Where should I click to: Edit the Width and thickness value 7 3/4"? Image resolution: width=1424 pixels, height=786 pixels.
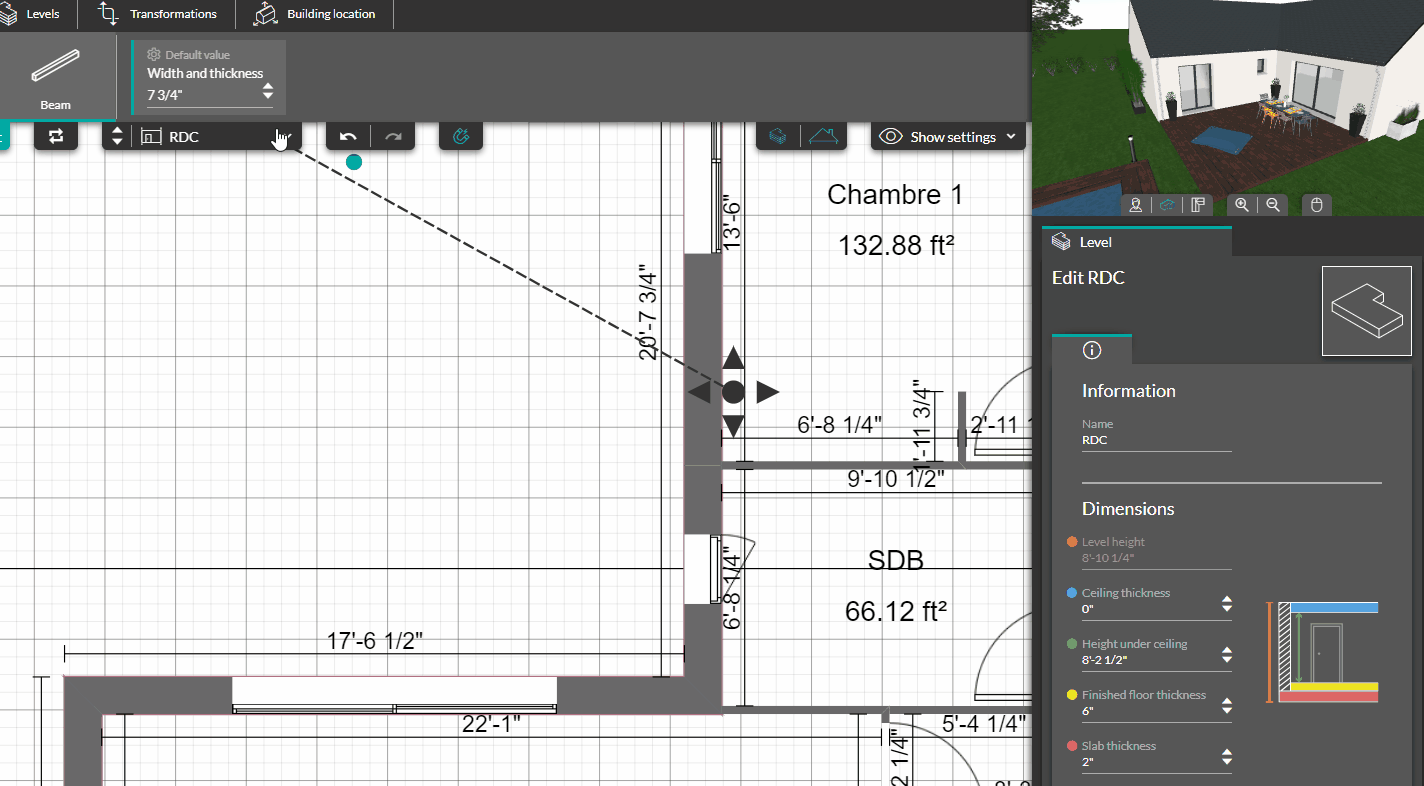pyautogui.click(x=202, y=95)
